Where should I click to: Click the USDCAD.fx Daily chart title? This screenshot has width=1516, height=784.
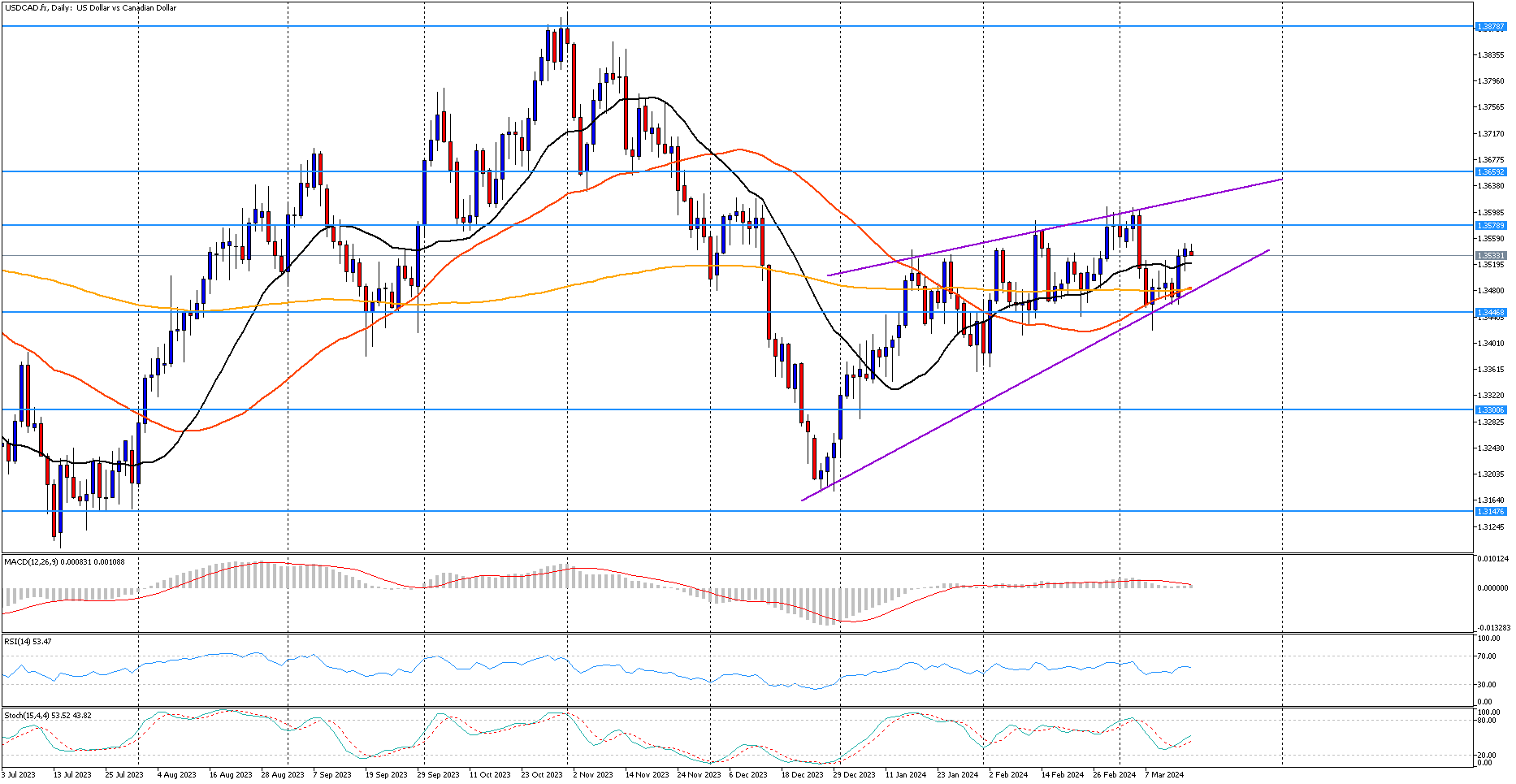pyautogui.click(x=91, y=8)
